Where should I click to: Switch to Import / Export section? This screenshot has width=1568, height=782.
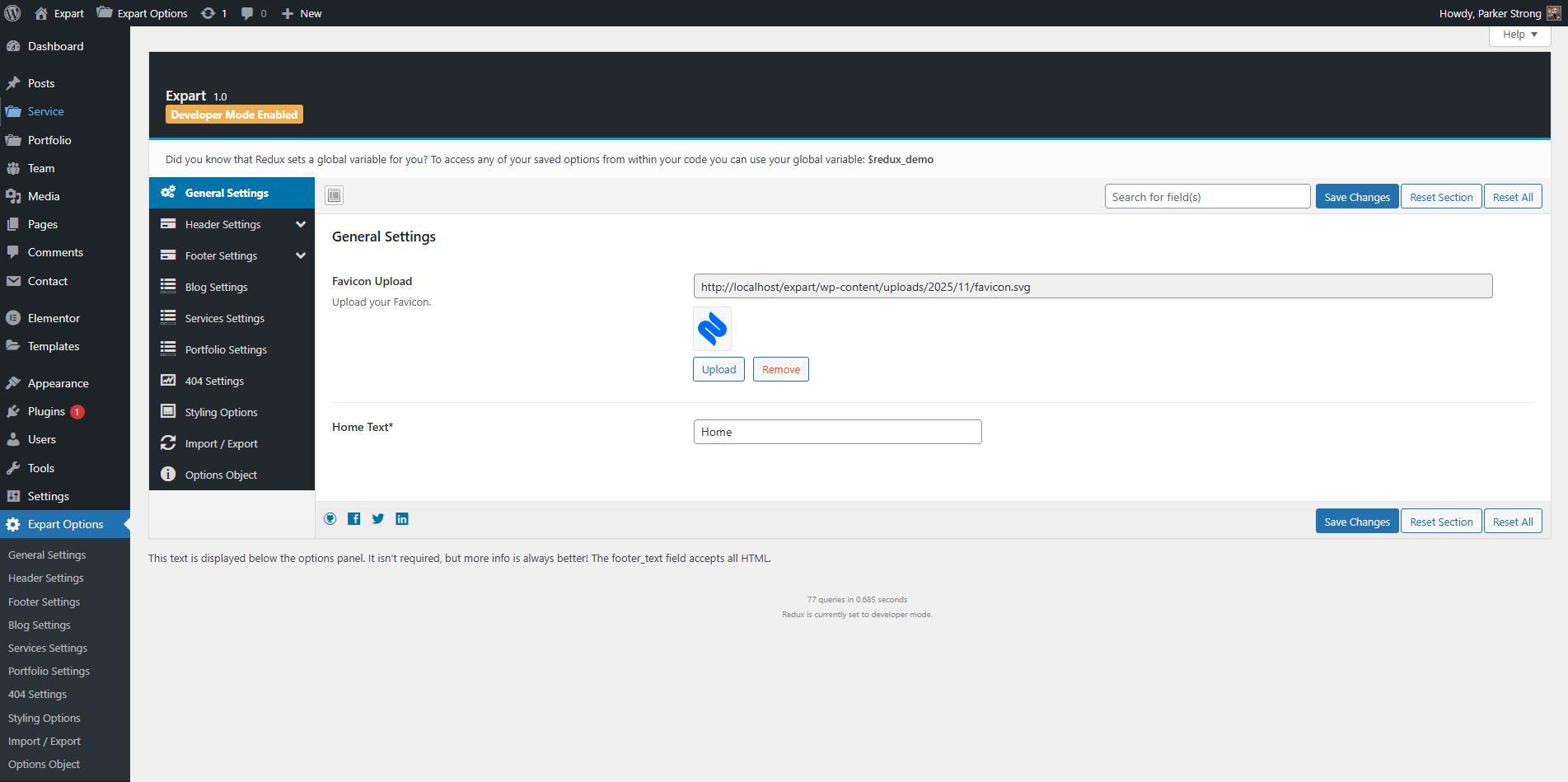coord(221,443)
